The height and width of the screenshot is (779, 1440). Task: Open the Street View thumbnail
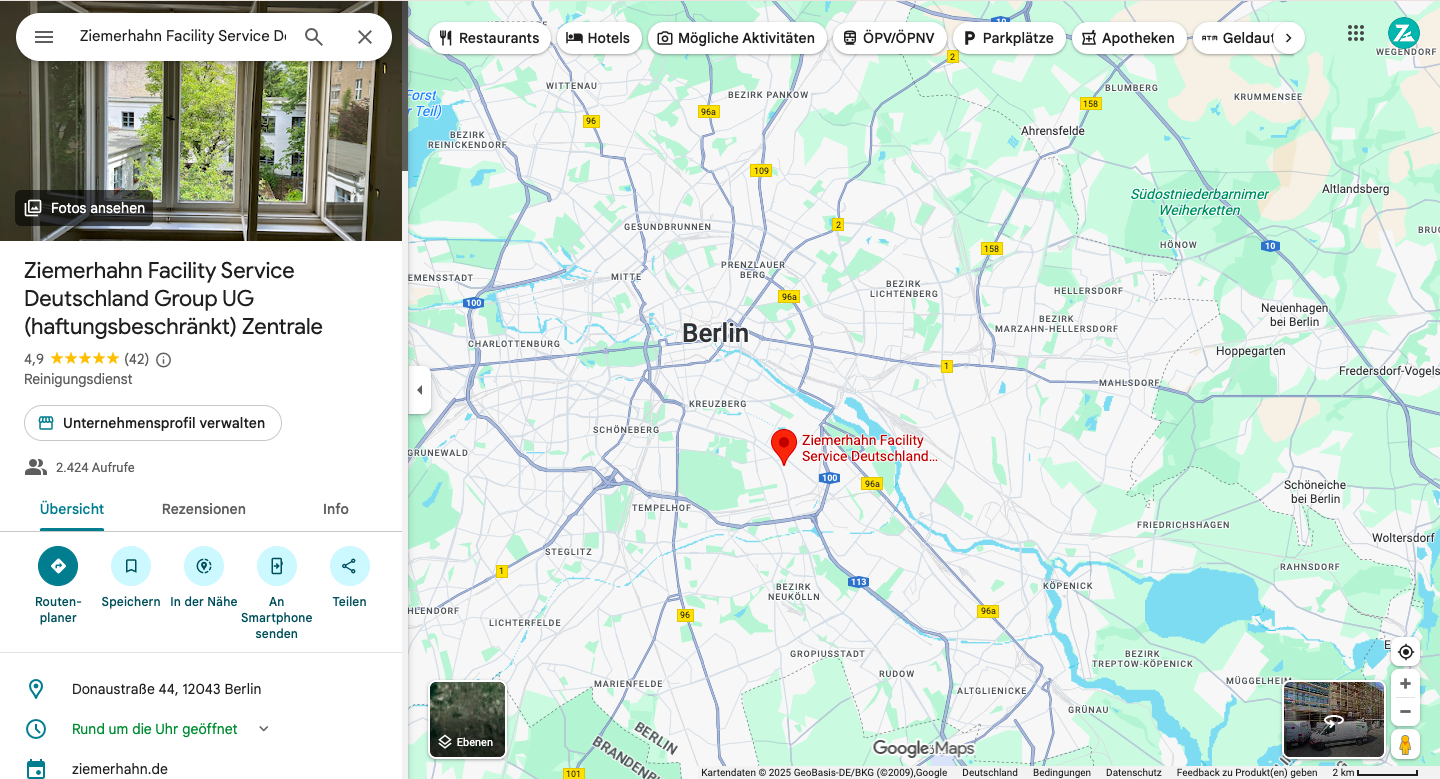tap(1333, 719)
